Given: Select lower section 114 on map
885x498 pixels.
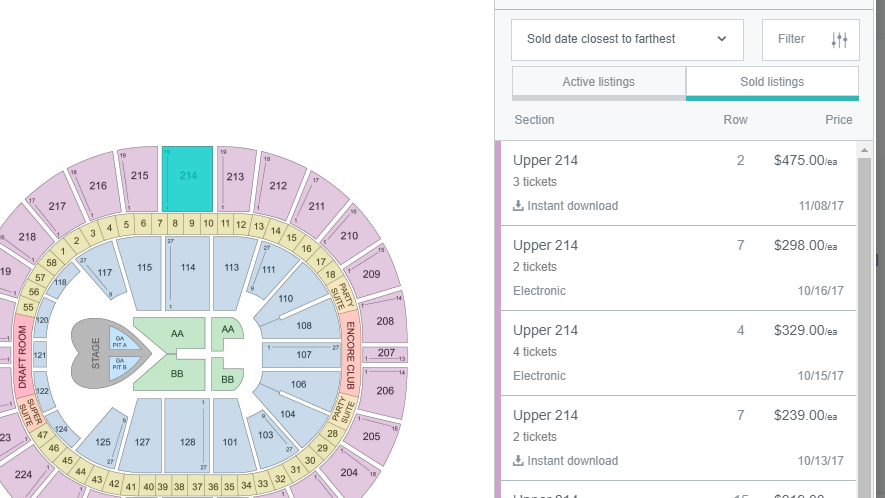Looking at the screenshot, I should [x=188, y=273].
